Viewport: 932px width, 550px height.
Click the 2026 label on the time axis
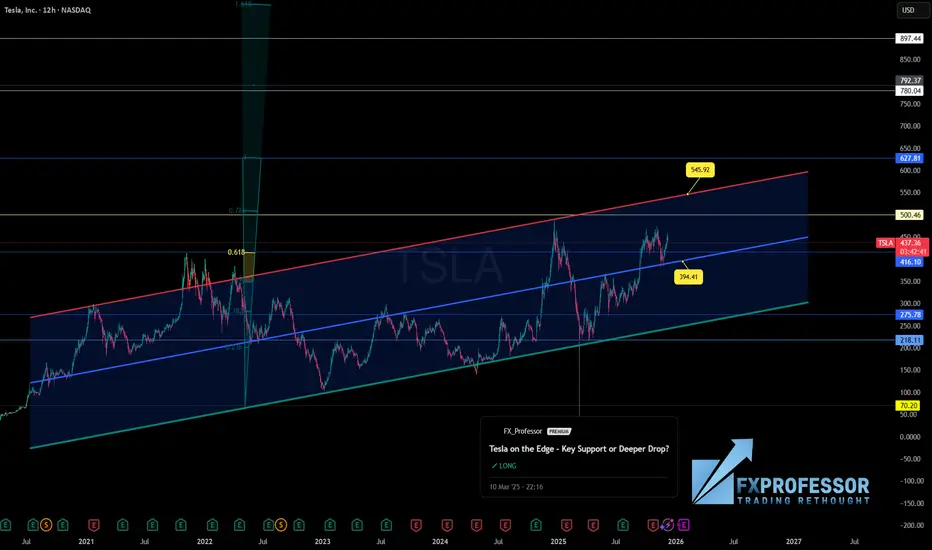click(x=675, y=541)
